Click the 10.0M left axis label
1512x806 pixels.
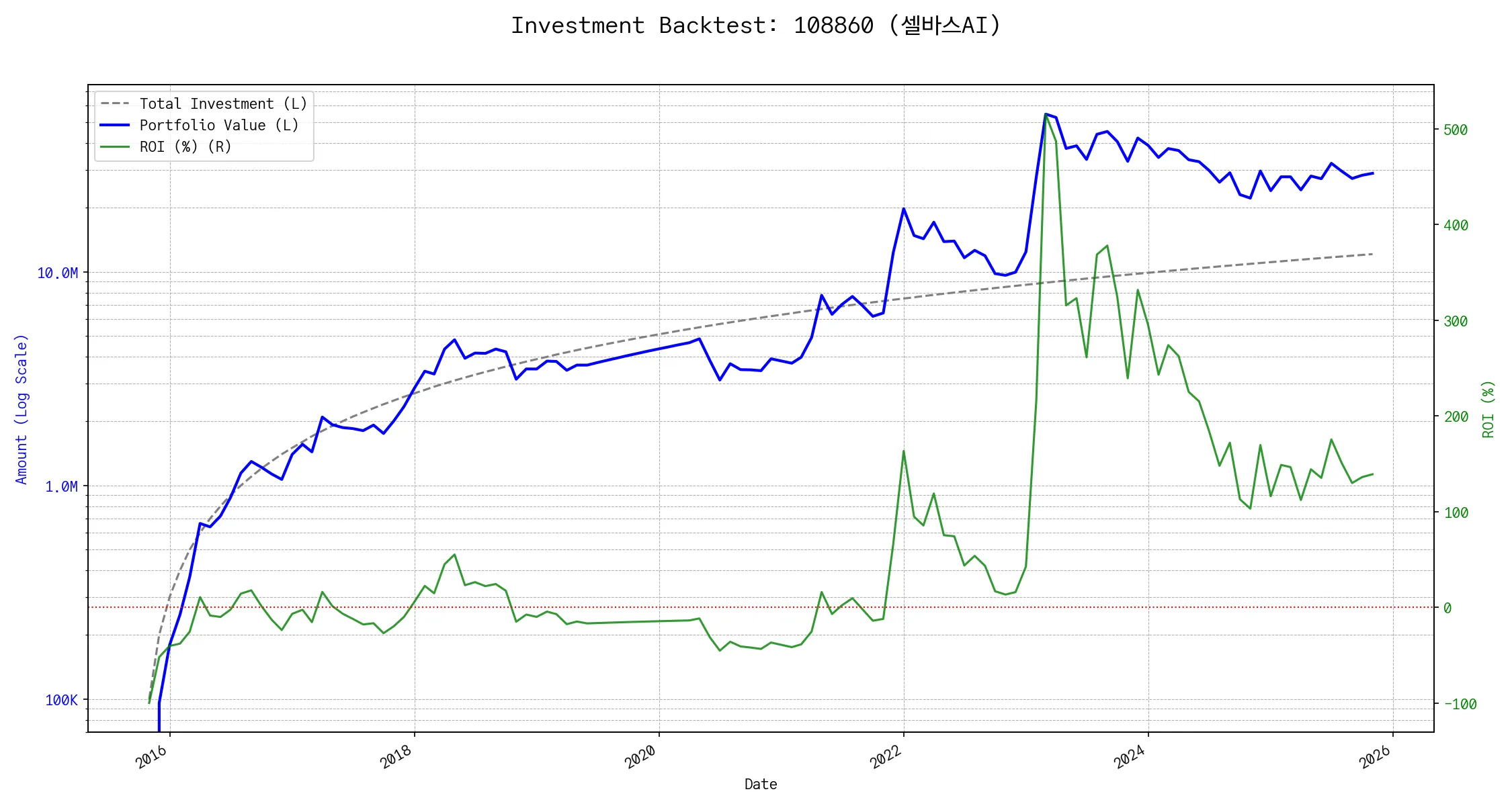(x=58, y=273)
